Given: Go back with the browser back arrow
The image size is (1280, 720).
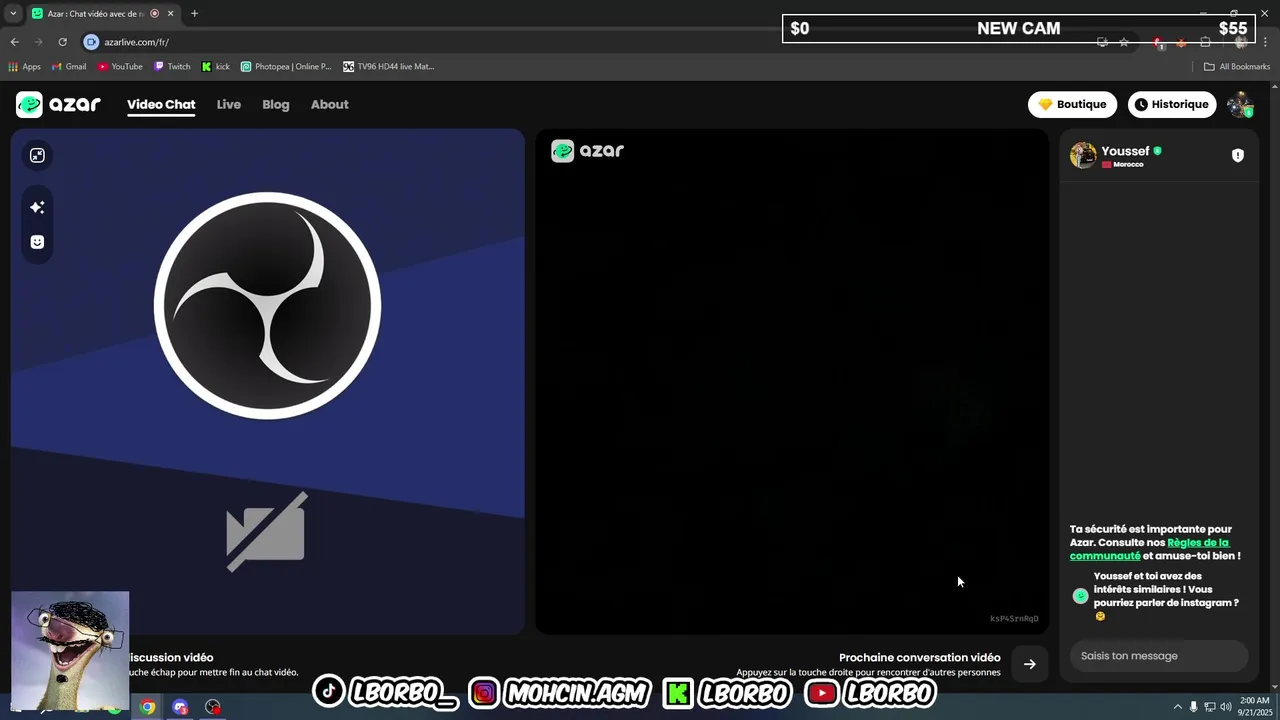Looking at the screenshot, I should click(14, 42).
